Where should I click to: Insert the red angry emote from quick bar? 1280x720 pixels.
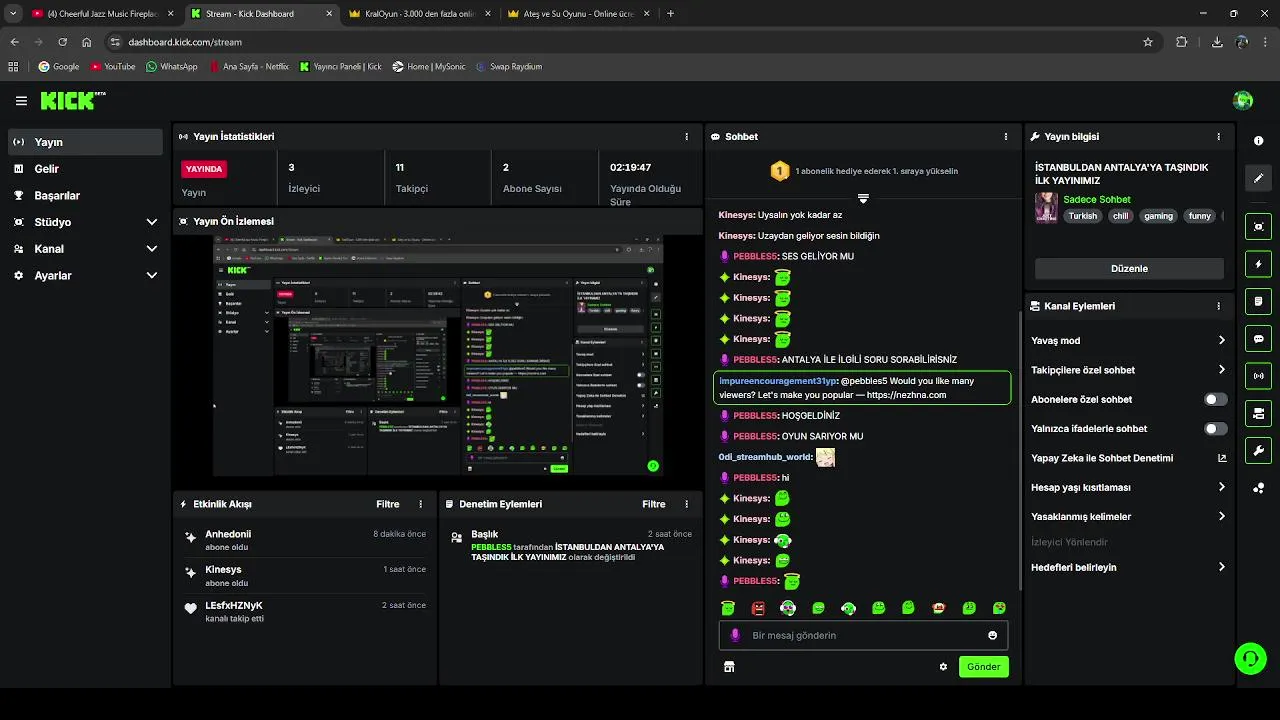[758, 608]
